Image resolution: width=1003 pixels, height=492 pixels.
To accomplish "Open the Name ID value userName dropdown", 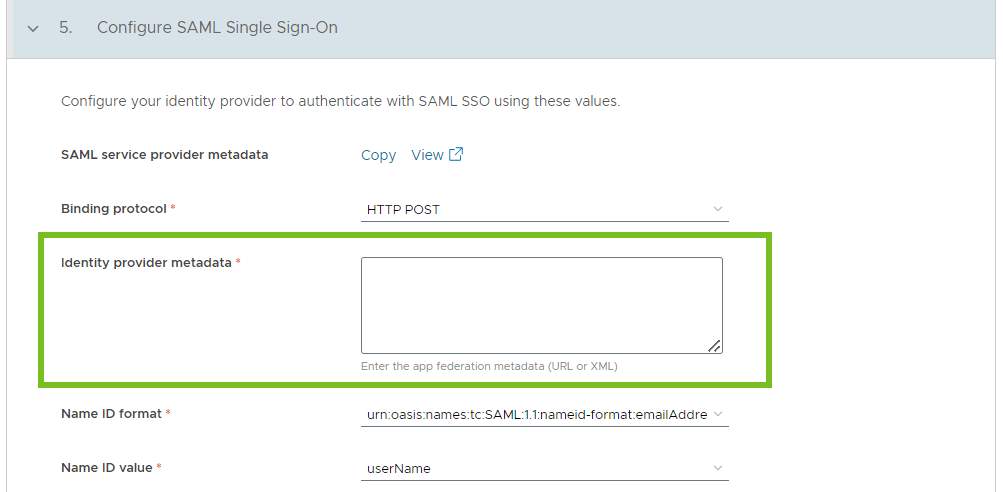I will (544, 468).
